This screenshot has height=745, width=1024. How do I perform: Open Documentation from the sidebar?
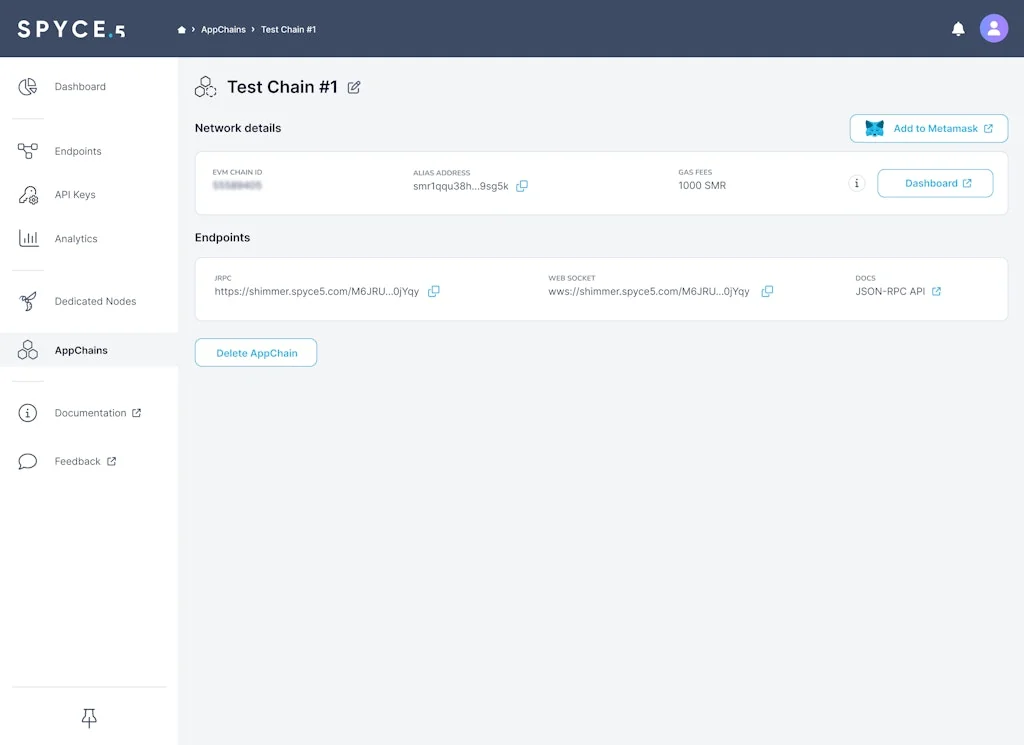tap(89, 413)
